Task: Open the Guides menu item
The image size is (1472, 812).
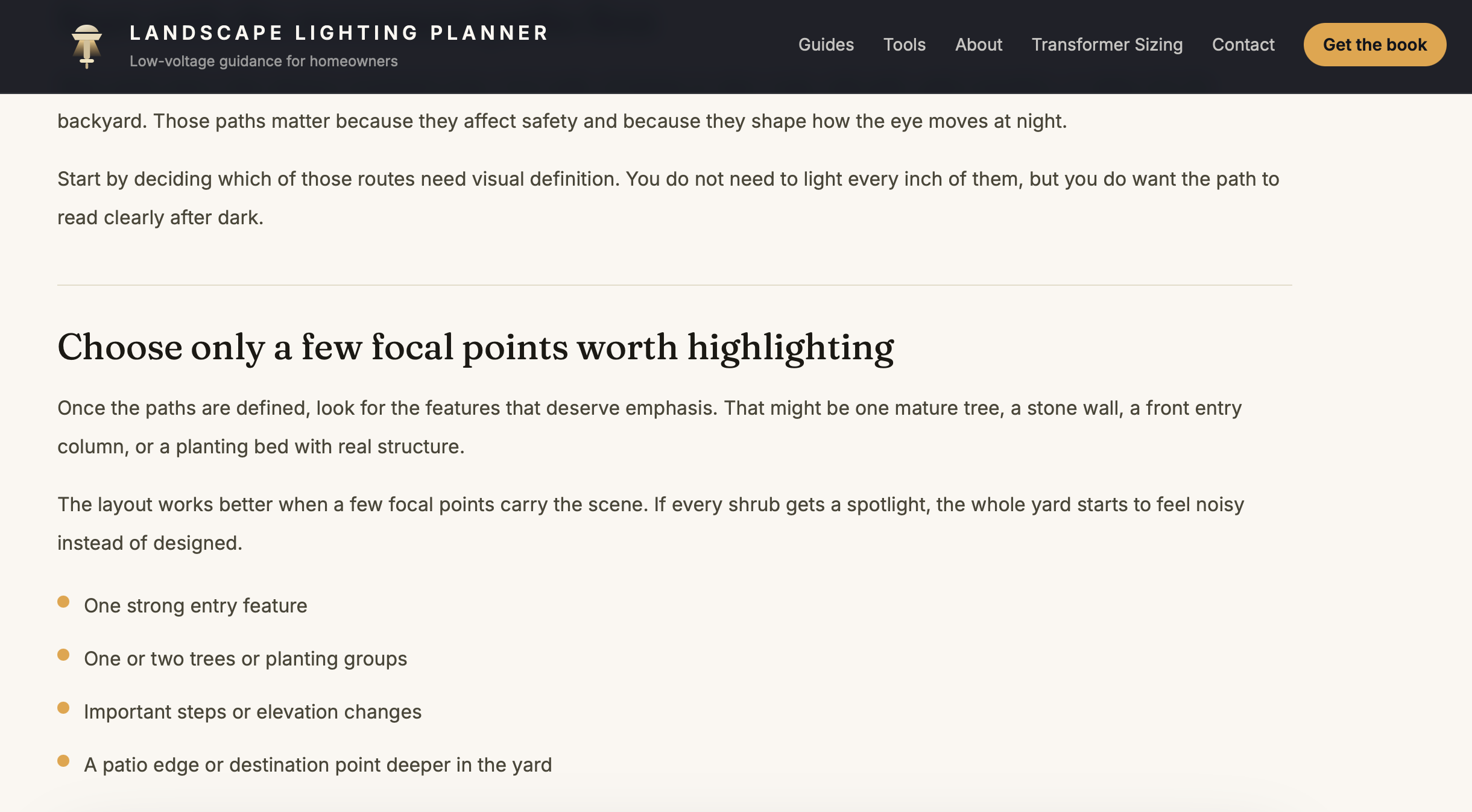Action: click(x=826, y=45)
